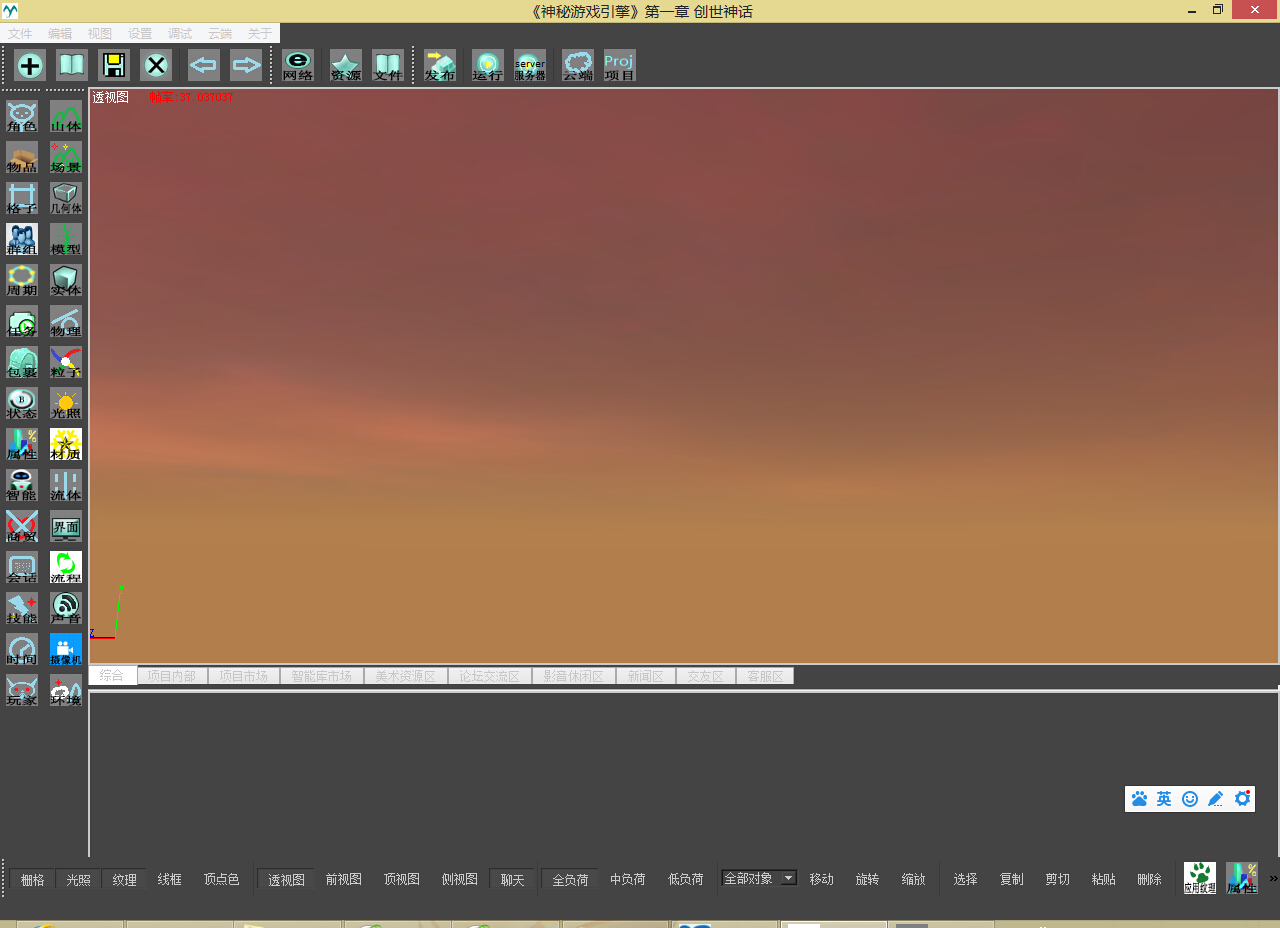Image resolution: width=1280 pixels, height=928 pixels.
Task: Click the Proj 项目 toolbar icon
Action: click(620, 65)
